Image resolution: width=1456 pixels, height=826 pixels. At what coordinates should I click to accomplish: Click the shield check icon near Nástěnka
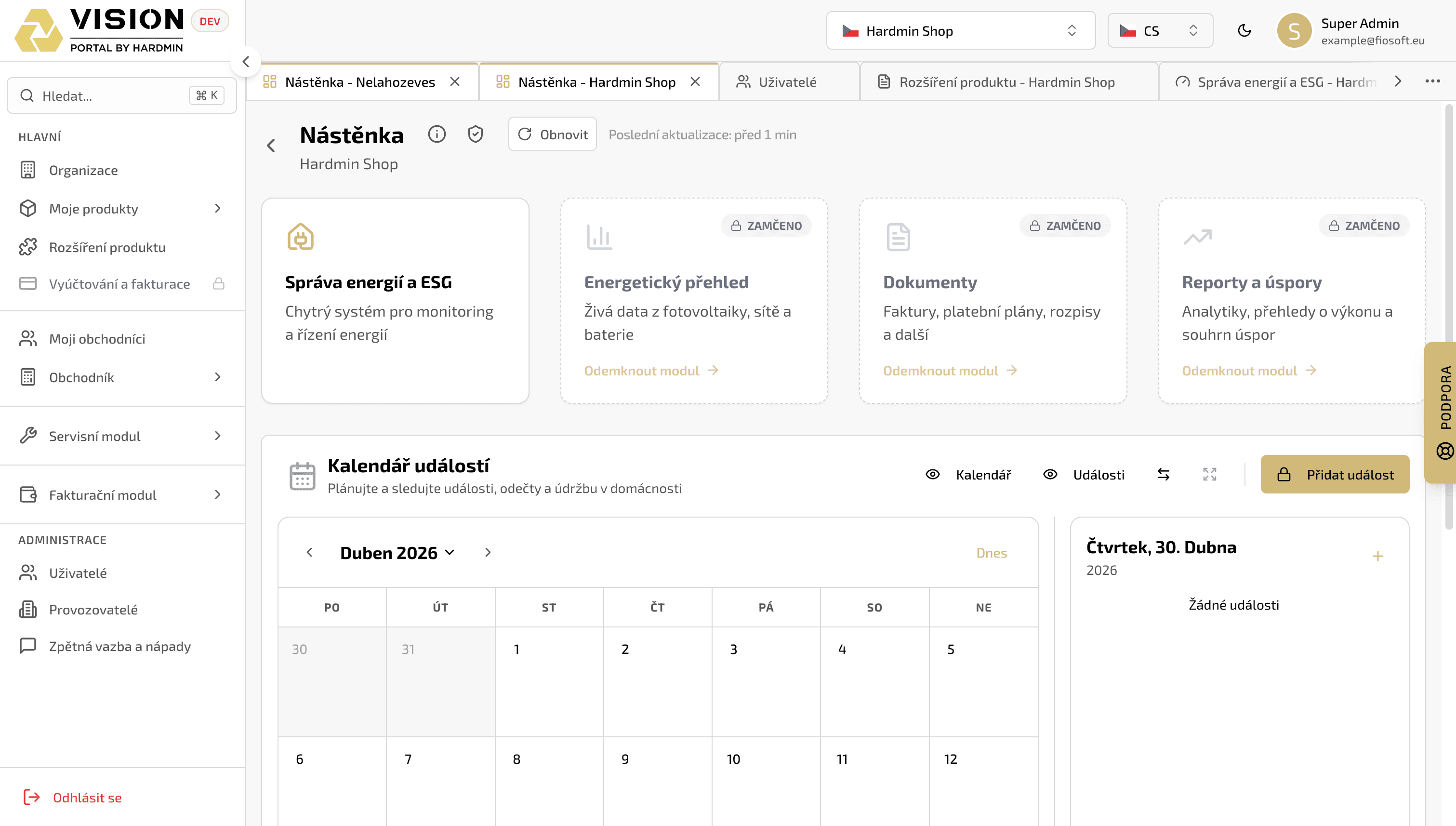coord(476,134)
